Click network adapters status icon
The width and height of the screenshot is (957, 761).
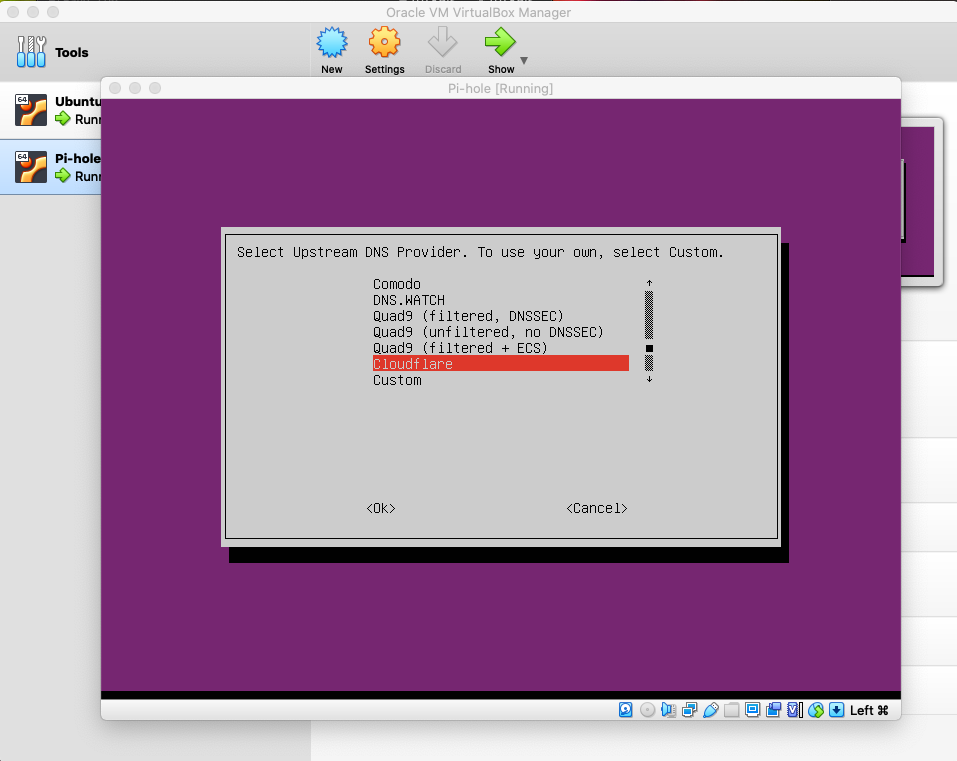(690, 710)
